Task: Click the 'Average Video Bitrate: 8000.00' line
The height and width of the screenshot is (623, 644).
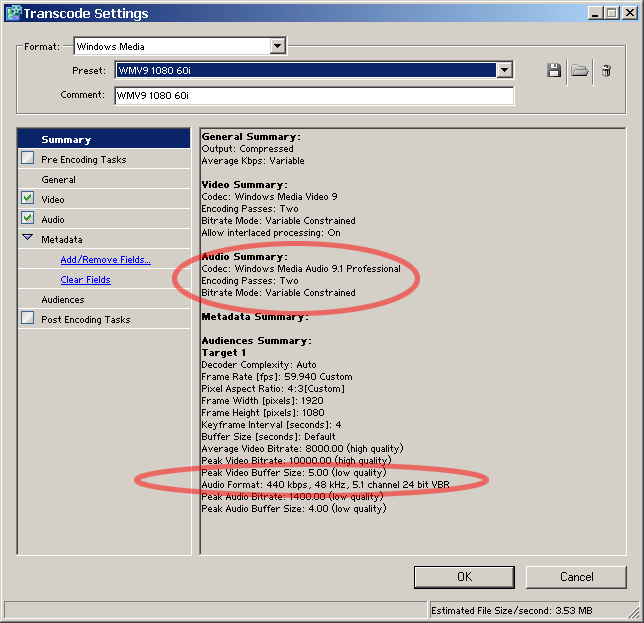Action: 302,448
